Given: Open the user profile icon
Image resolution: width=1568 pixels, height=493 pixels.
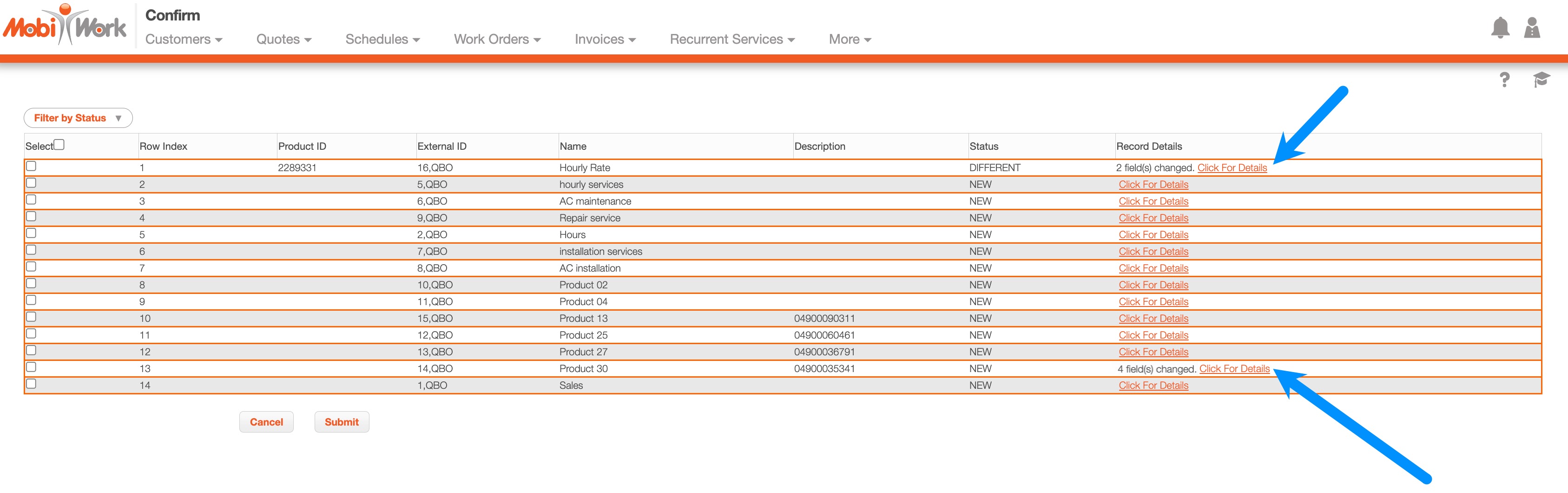Looking at the screenshot, I should click(1531, 28).
